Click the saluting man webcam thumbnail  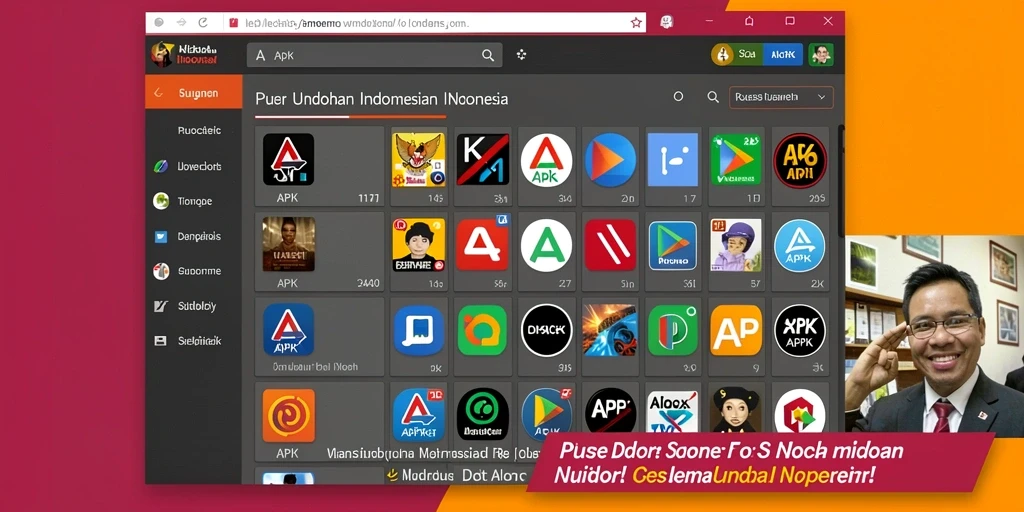click(935, 334)
